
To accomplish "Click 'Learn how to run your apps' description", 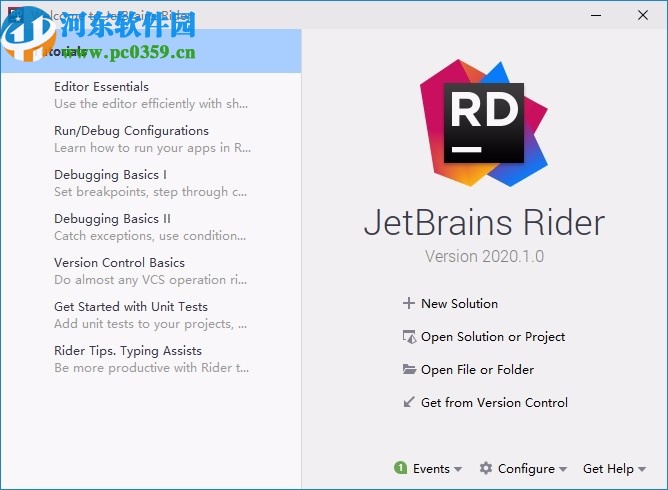I will tap(153, 148).
